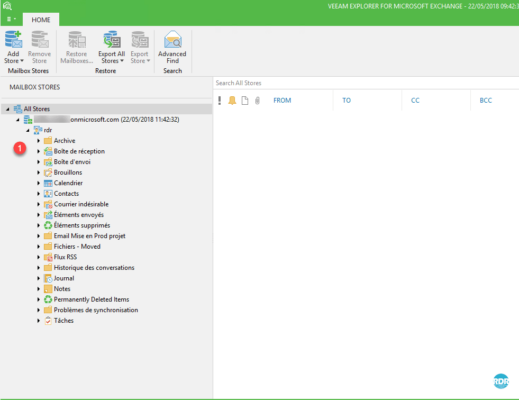
Task: Click the Permanently Deleted Items recycle icon
Action: [48, 299]
